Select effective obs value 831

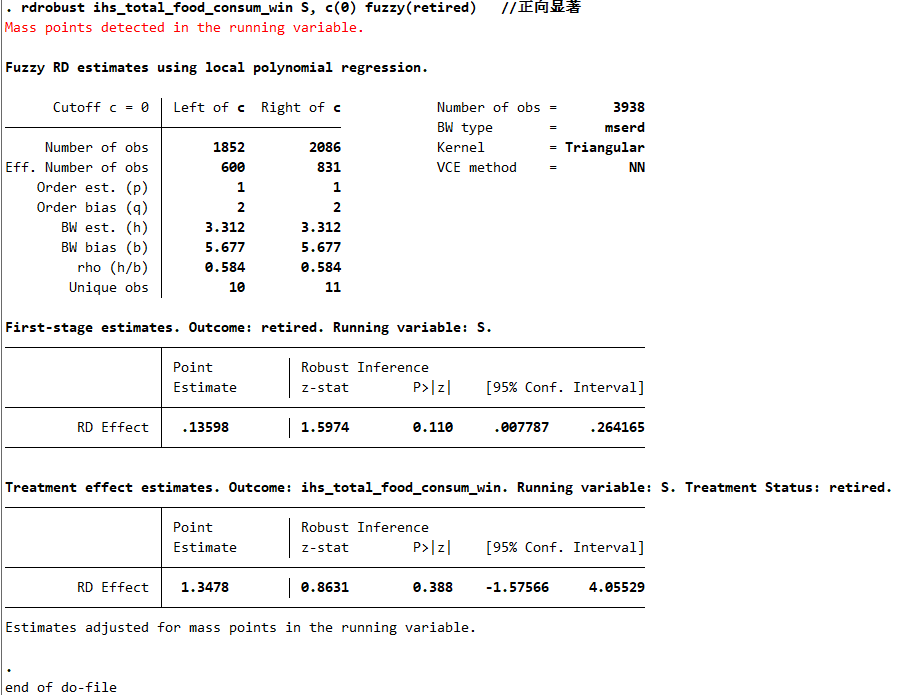coord(329,168)
